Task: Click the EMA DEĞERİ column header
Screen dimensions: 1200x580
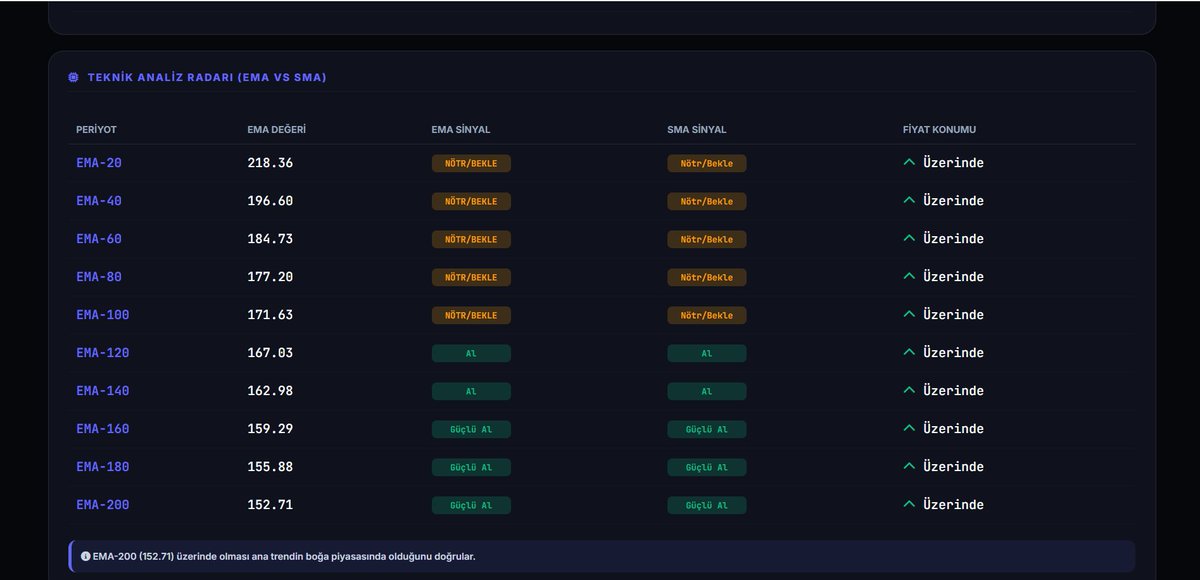Action: coord(277,130)
